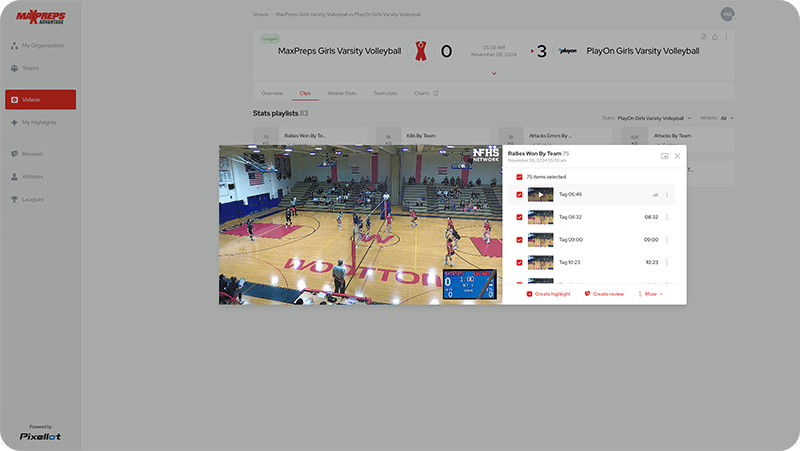Image resolution: width=800 pixels, height=451 pixels.
Task: Expand game details with red chevron
Action: 494,73
